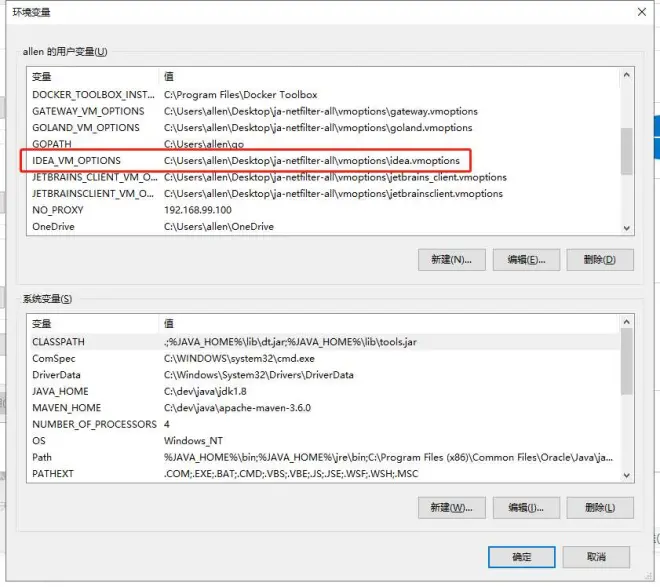Click system variables scrollbar down arrow

tap(627, 475)
